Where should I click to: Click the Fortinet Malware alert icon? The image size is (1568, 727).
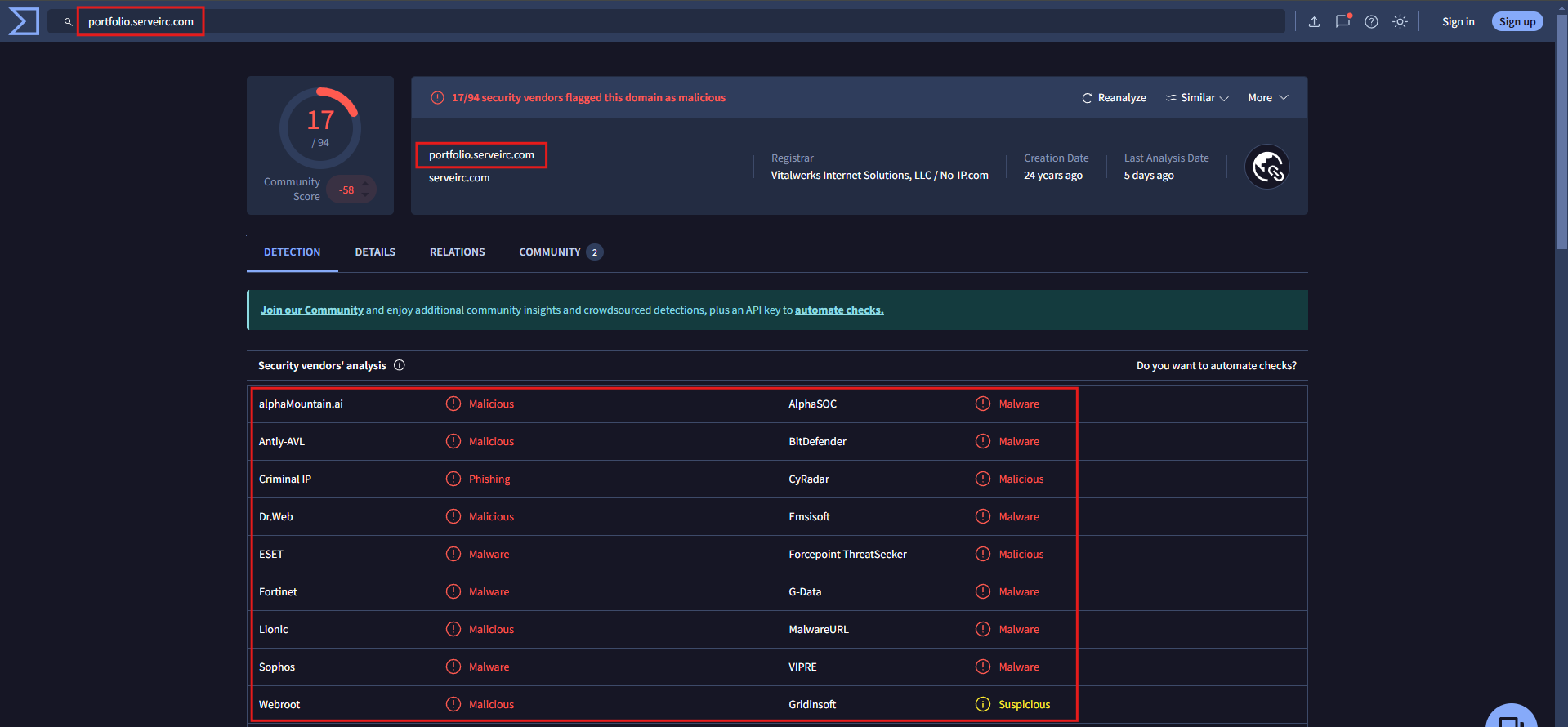[x=453, y=591]
